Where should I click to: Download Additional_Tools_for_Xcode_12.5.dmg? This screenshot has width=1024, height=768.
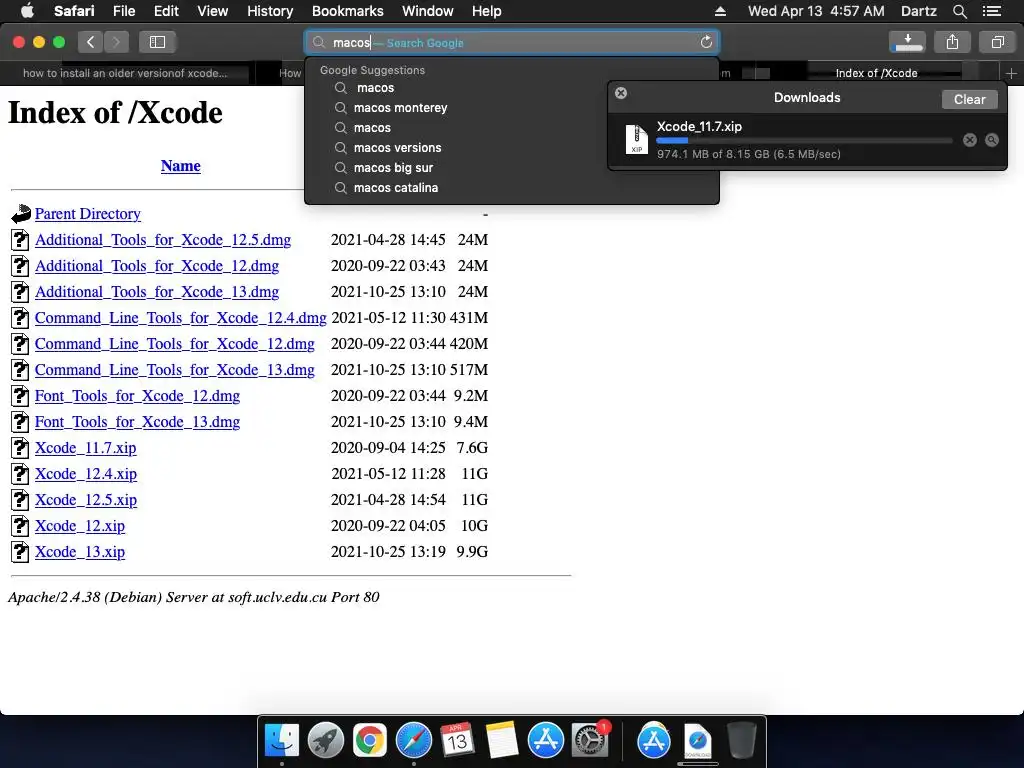coord(163,240)
